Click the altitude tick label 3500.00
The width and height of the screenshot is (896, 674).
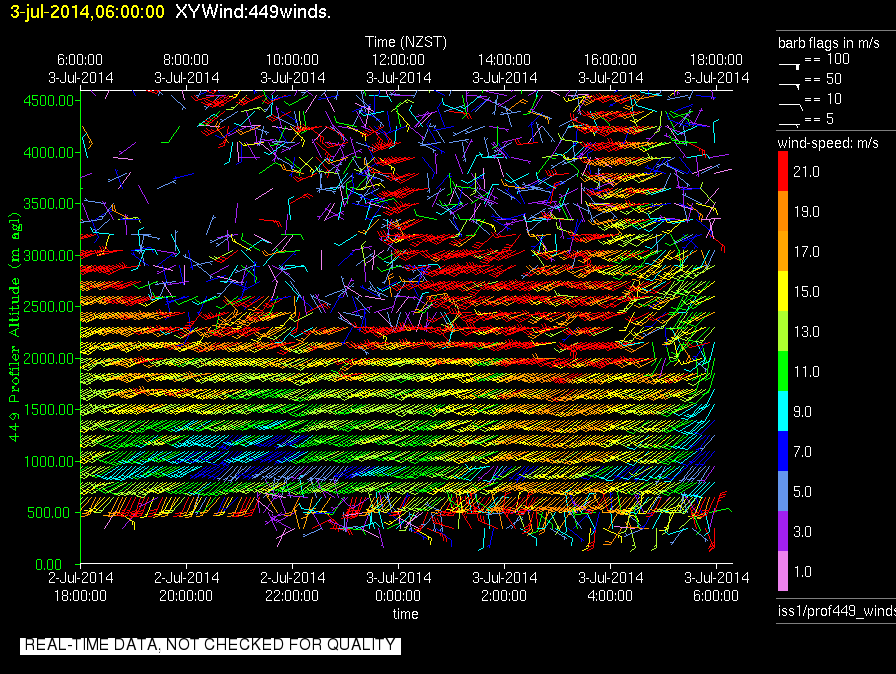click(49, 204)
